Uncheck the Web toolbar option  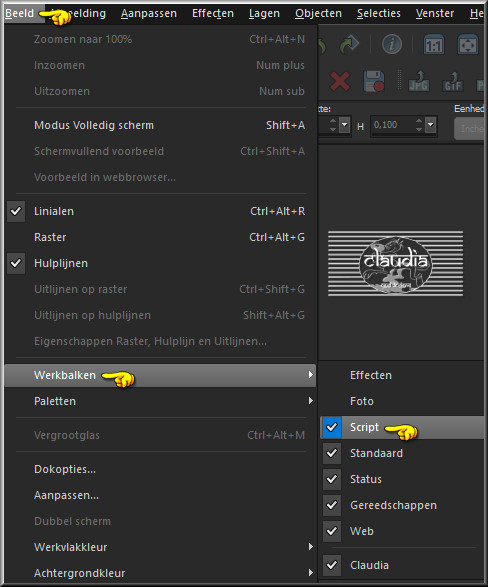pos(332,531)
